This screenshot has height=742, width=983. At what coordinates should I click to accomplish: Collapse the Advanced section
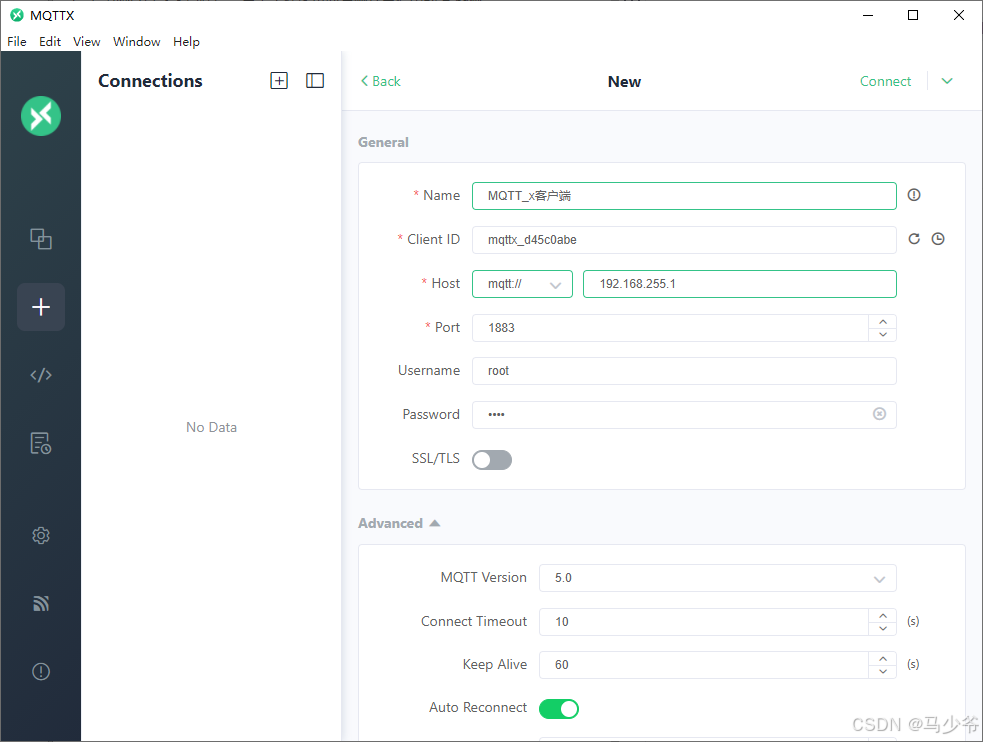click(399, 523)
